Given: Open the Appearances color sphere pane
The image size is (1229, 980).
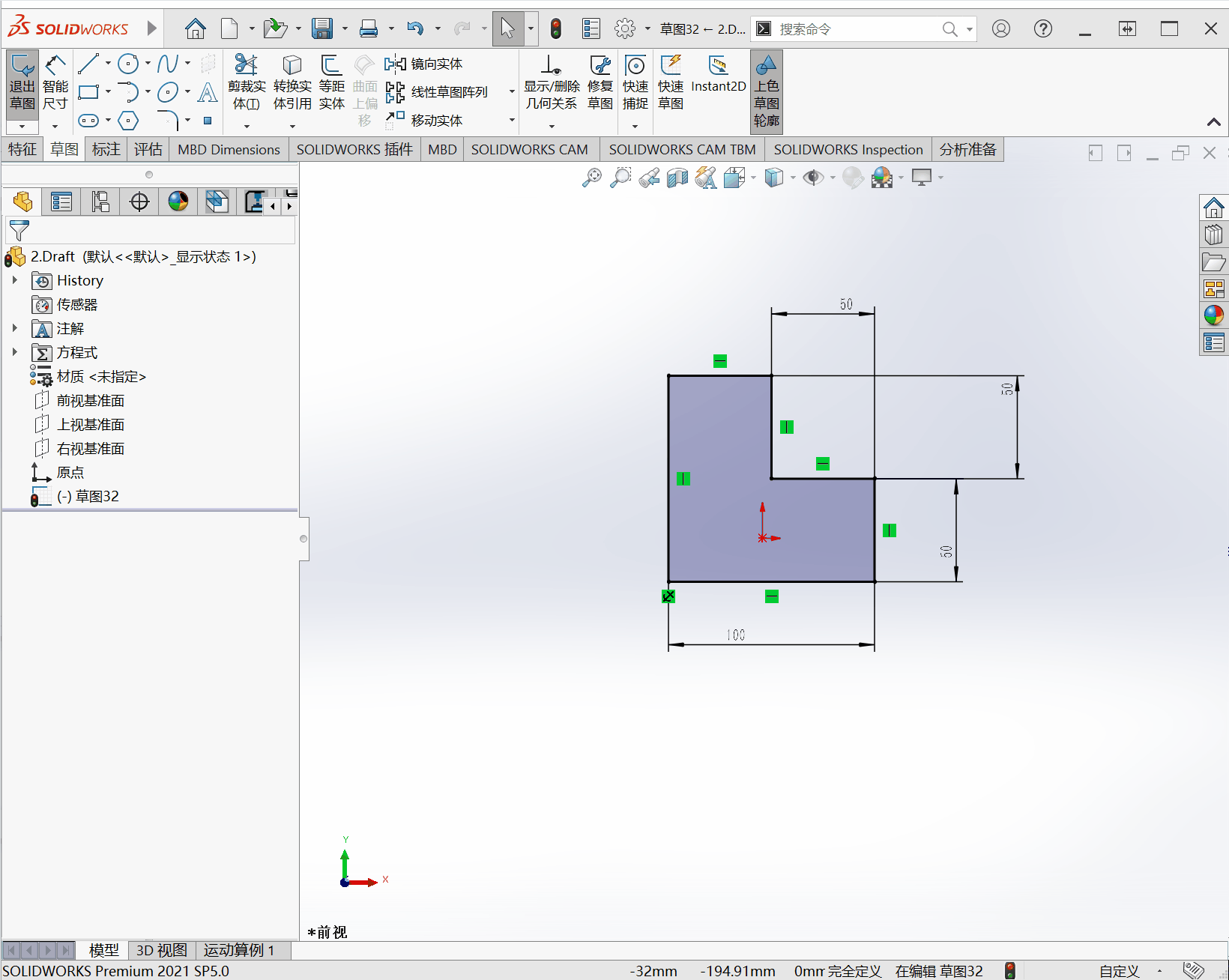Looking at the screenshot, I should [1213, 315].
